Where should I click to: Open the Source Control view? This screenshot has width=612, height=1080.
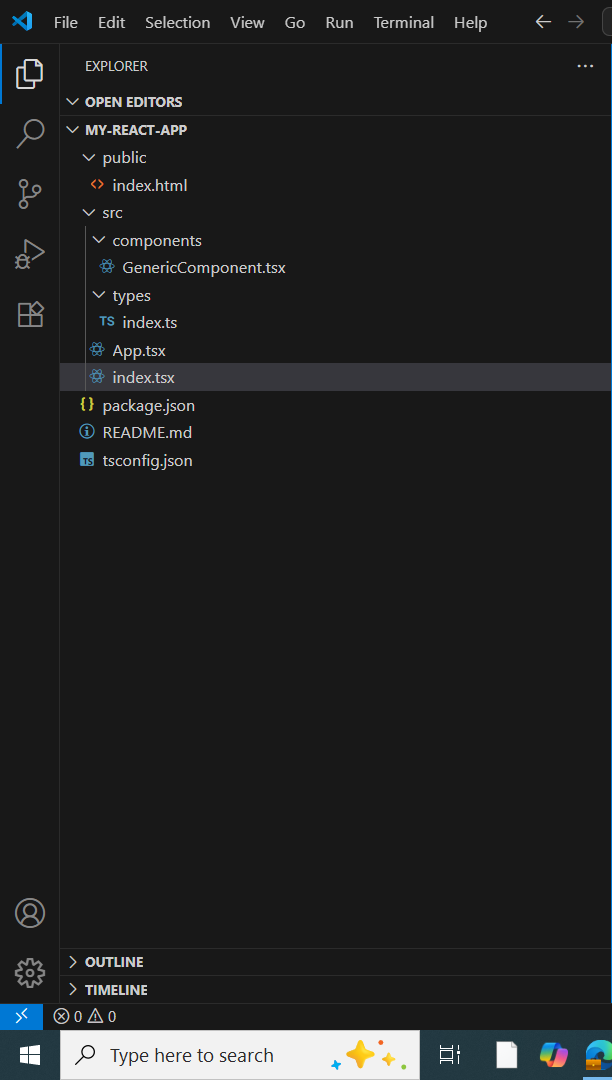pyautogui.click(x=30, y=194)
